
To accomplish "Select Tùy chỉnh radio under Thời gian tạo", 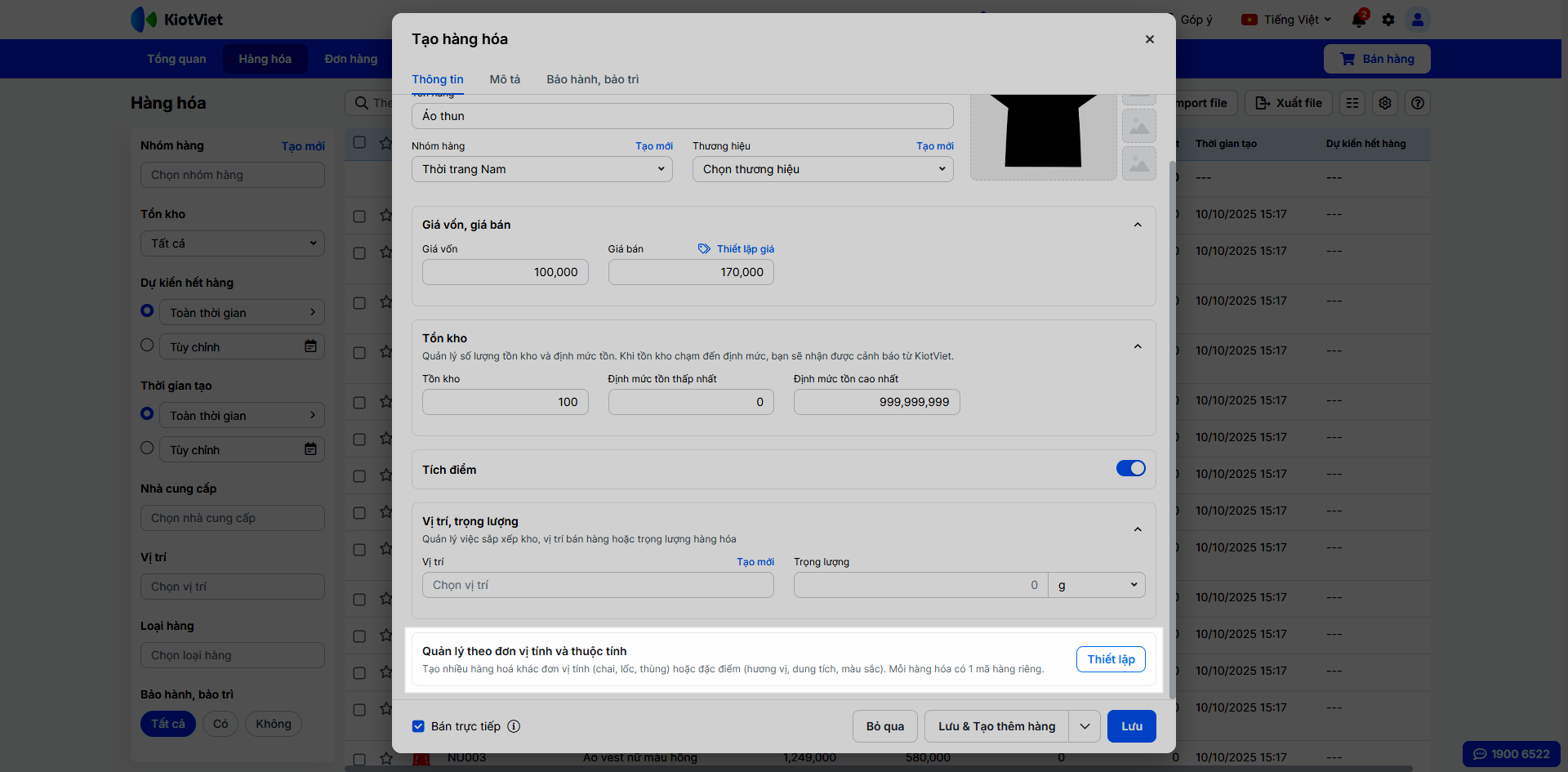I will click(147, 448).
